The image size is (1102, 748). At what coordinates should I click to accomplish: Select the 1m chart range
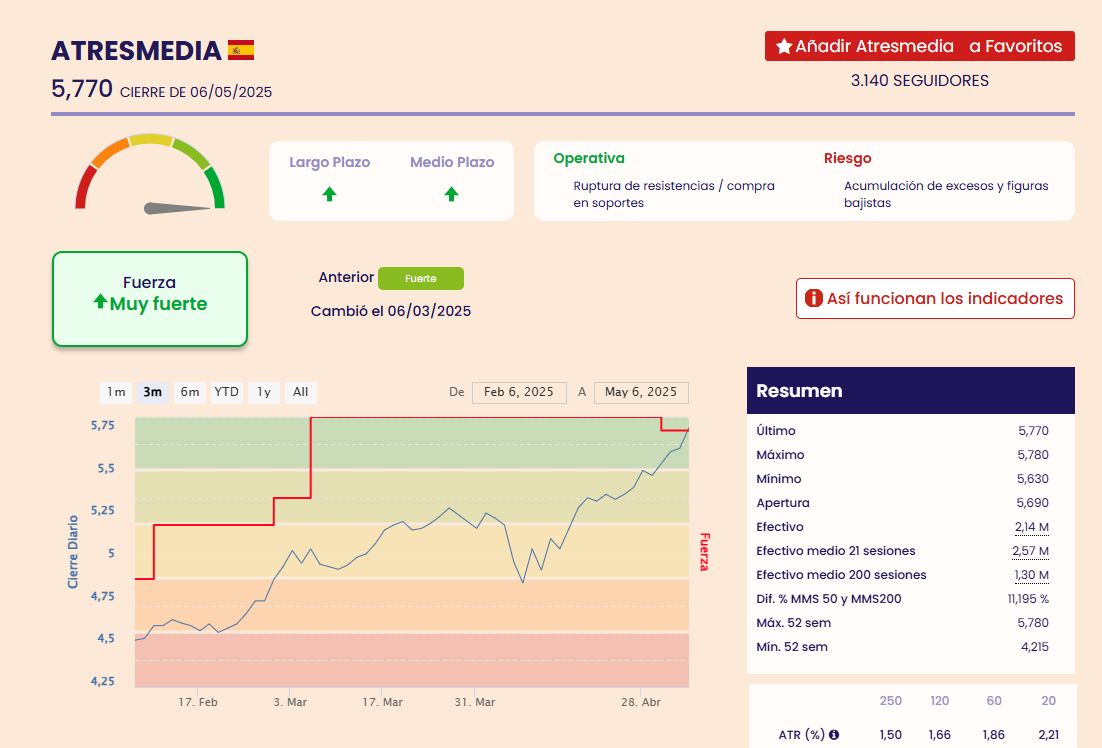coord(116,392)
